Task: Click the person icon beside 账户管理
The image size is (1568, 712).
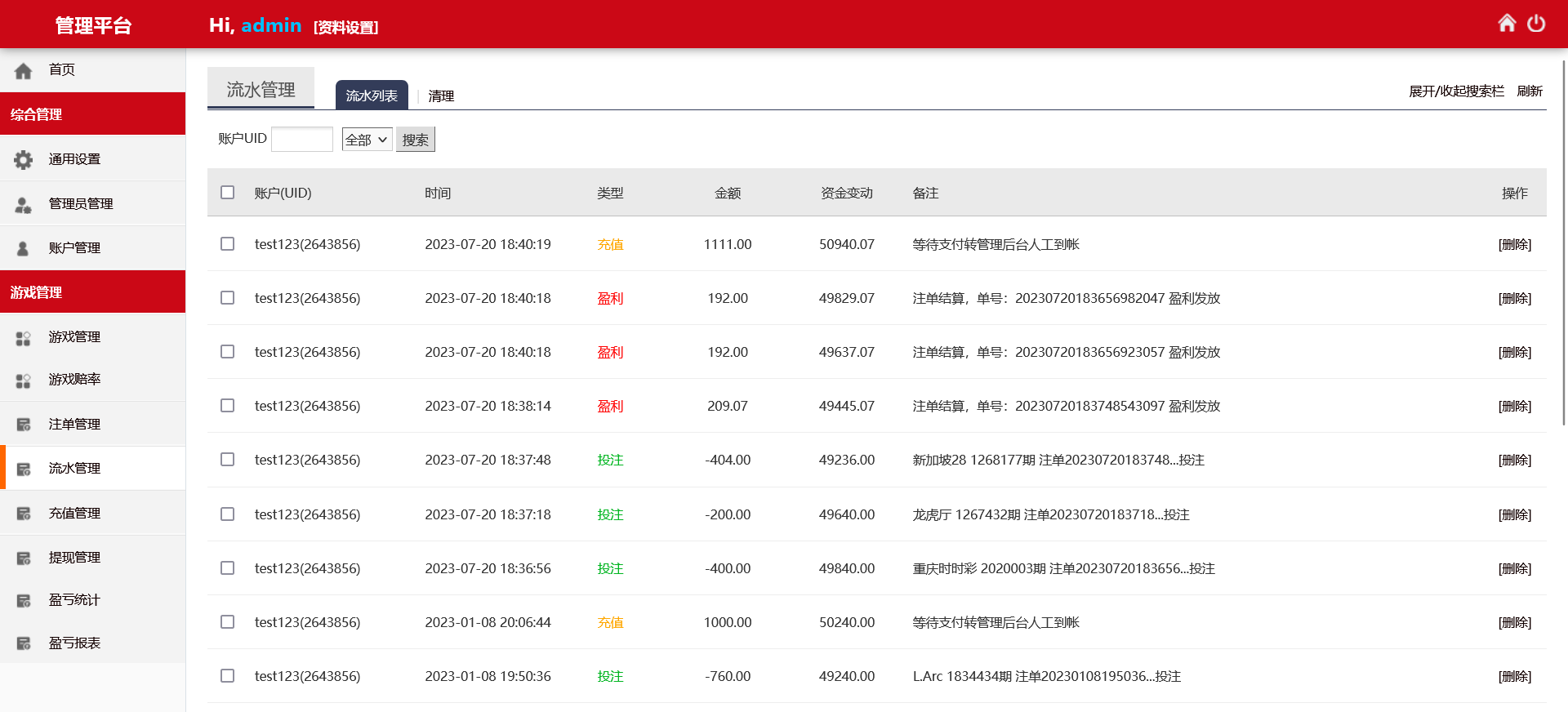Action: (x=24, y=248)
